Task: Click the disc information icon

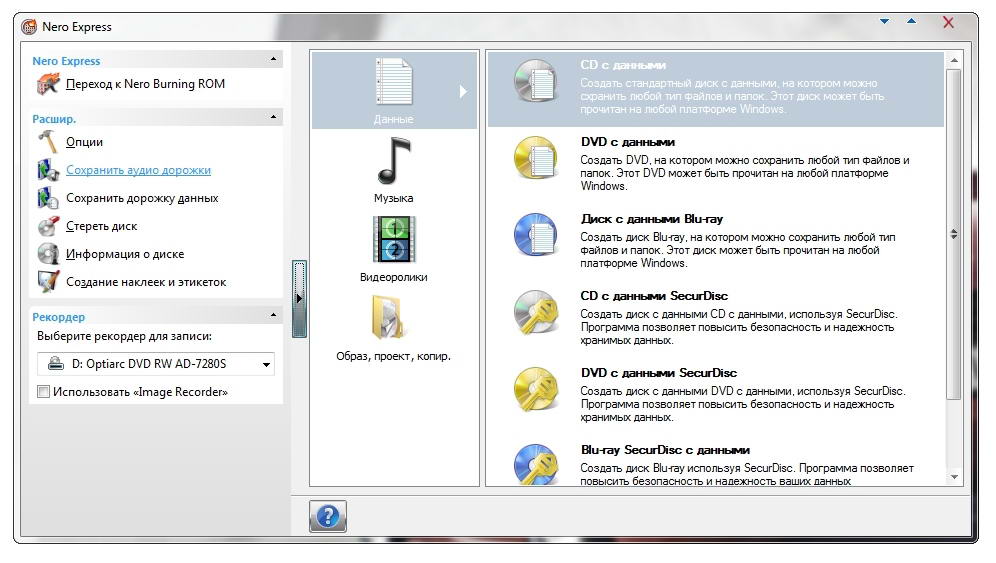Action: tap(48, 254)
